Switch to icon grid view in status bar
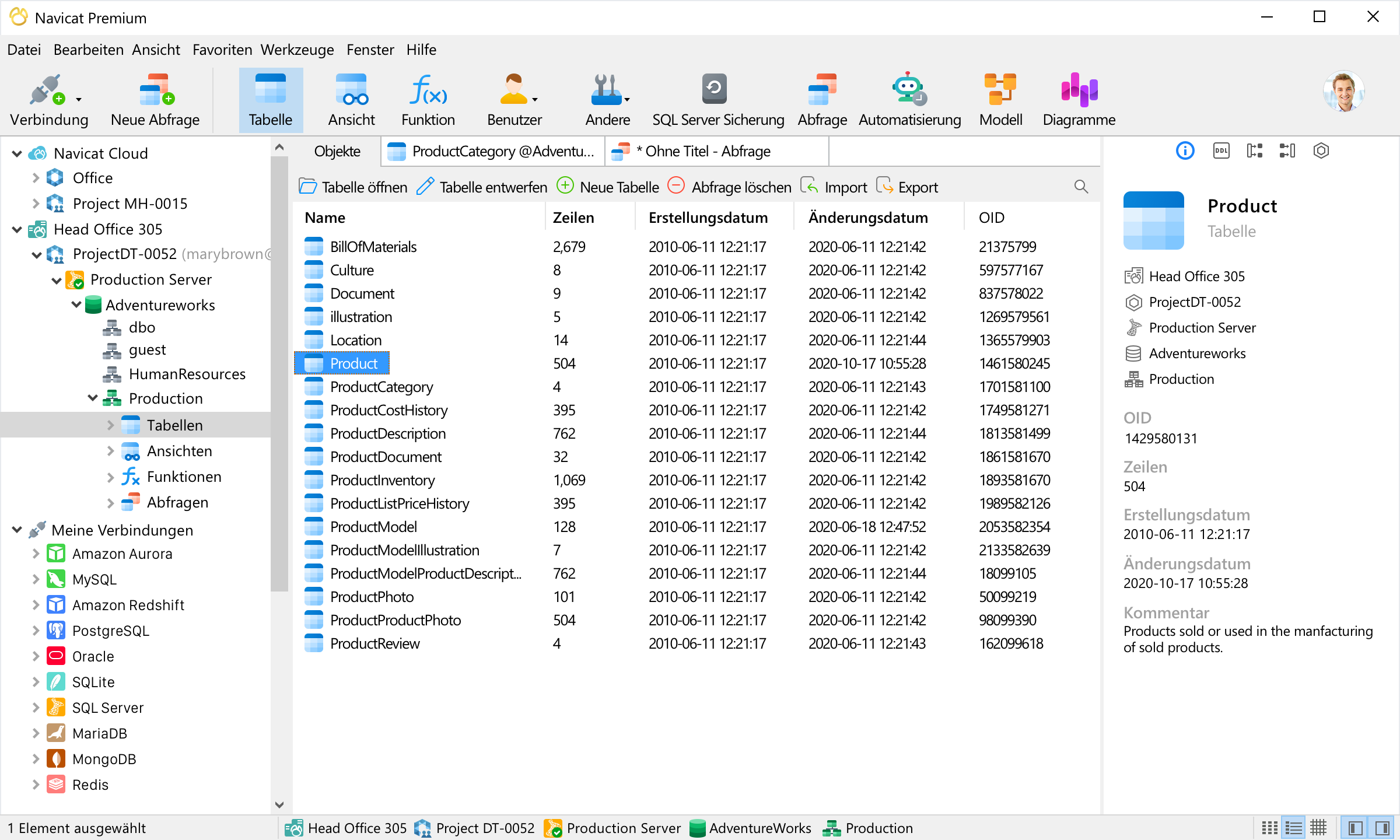The image size is (1400, 840). pos(1269,828)
